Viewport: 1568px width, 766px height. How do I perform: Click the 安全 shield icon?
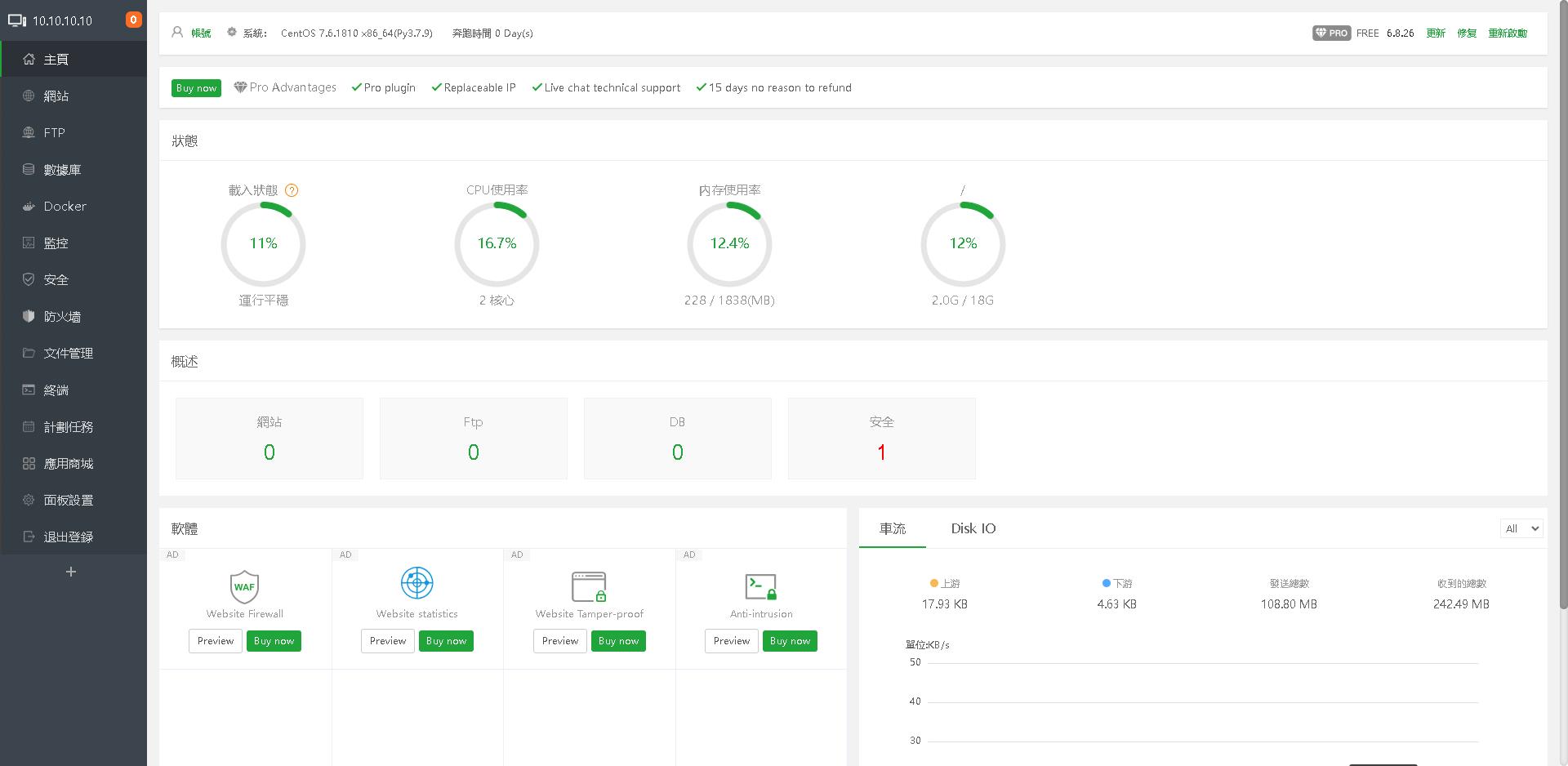[x=29, y=280]
